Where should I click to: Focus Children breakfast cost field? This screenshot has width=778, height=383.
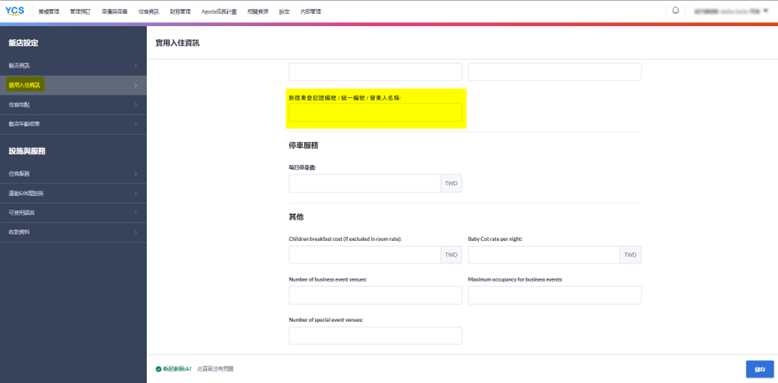[x=365, y=255]
